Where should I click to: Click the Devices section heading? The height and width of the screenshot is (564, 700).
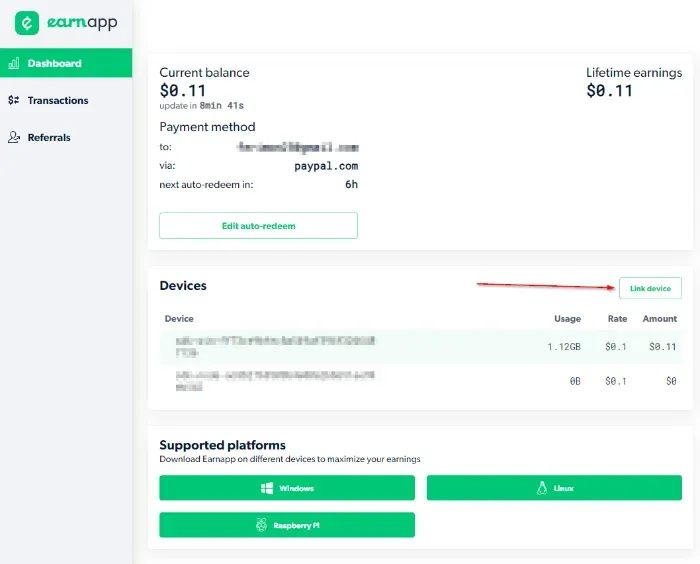pyautogui.click(x=183, y=285)
